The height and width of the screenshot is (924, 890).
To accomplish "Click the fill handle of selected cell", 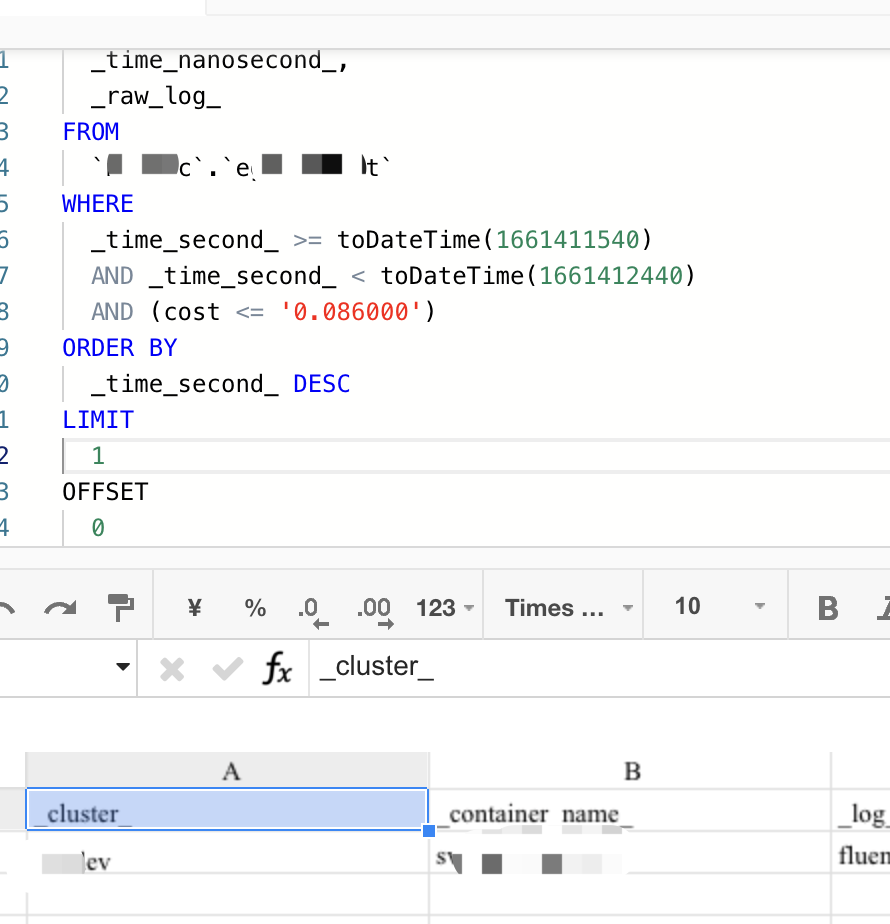I will coord(429,830).
